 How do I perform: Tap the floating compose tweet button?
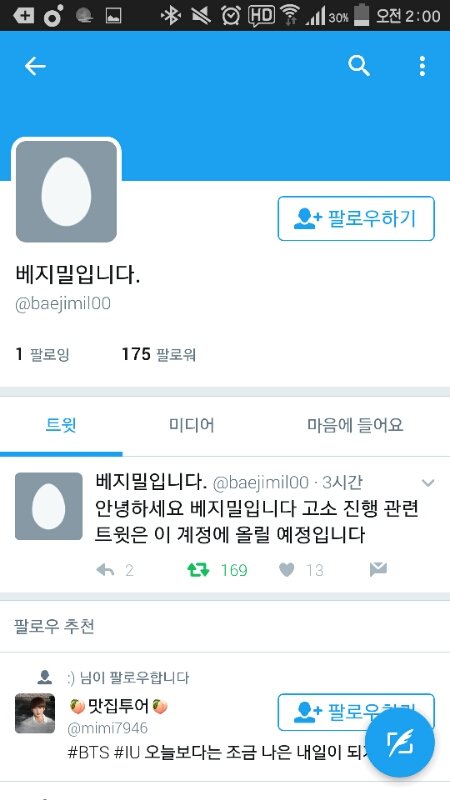(400, 743)
